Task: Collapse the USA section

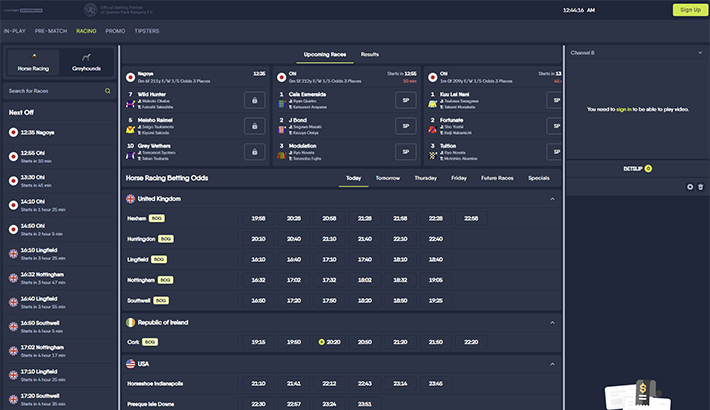Action: [x=552, y=364]
